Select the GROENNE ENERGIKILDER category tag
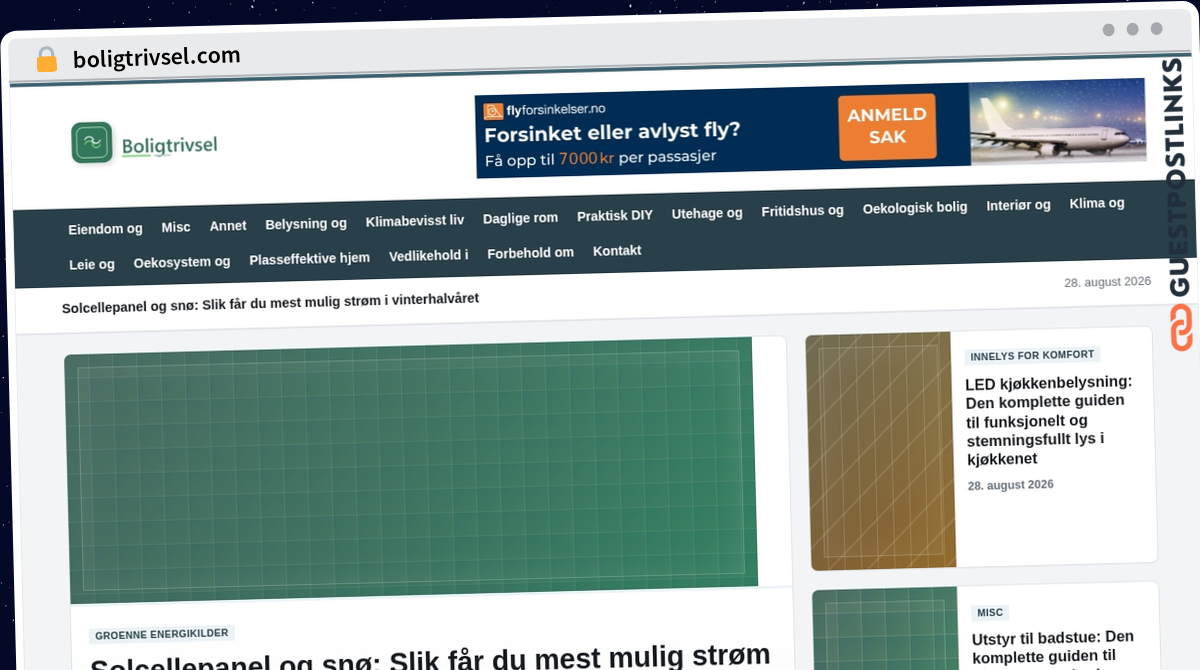The width and height of the screenshot is (1200, 670). click(163, 634)
